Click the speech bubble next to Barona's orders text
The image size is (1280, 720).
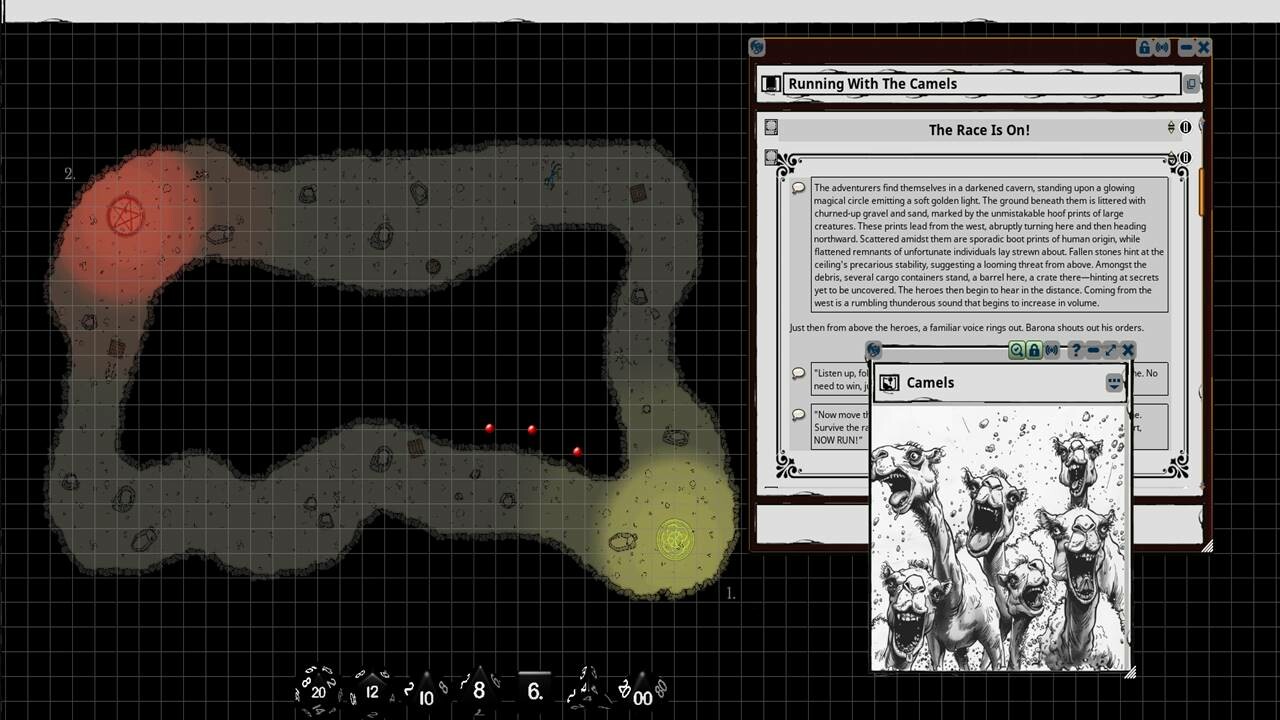click(798, 373)
